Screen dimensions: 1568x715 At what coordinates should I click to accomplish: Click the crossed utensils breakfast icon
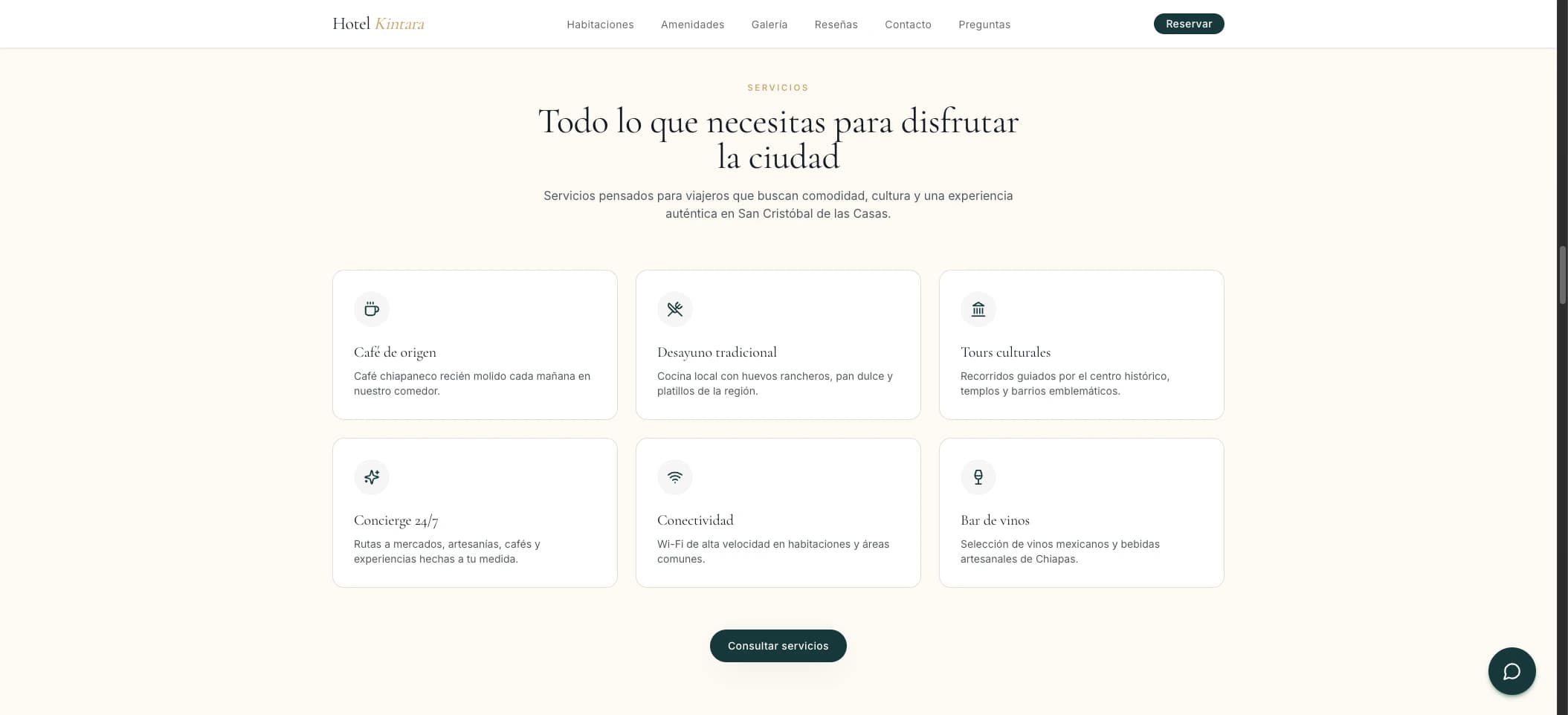(675, 309)
